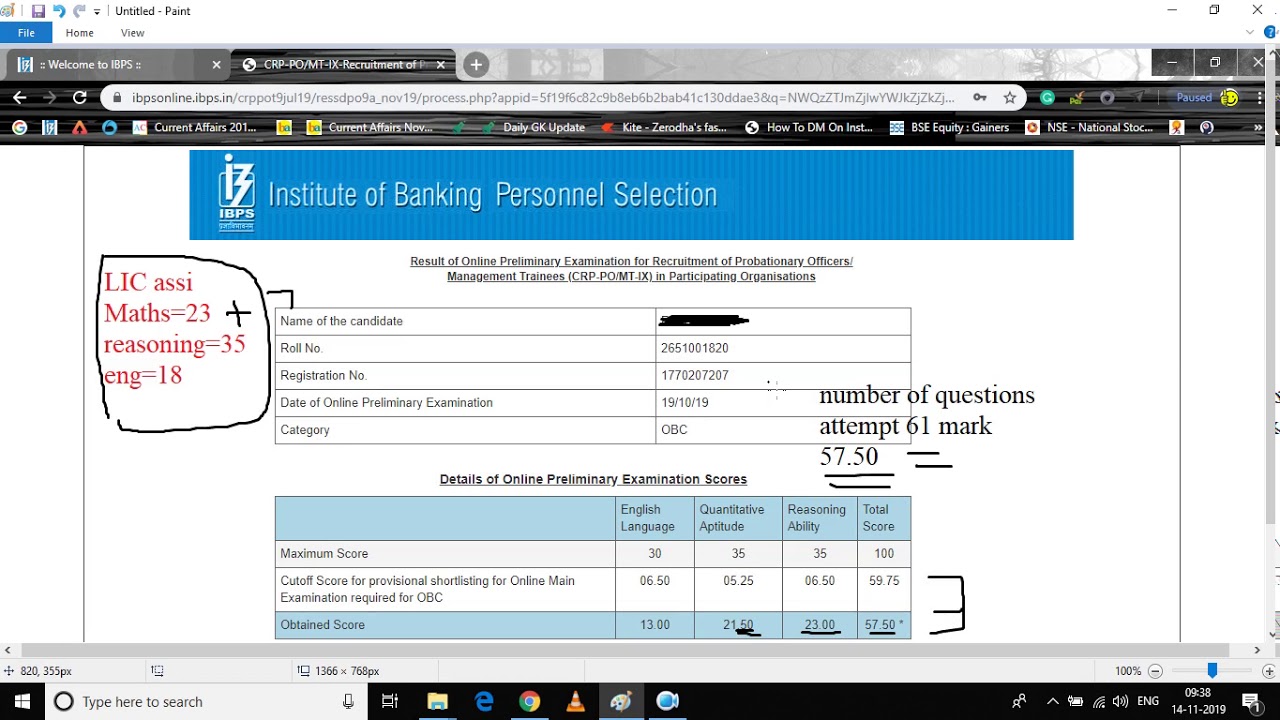Open Microsoft Edge from the taskbar
This screenshot has width=1280, height=720.
point(484,702)
